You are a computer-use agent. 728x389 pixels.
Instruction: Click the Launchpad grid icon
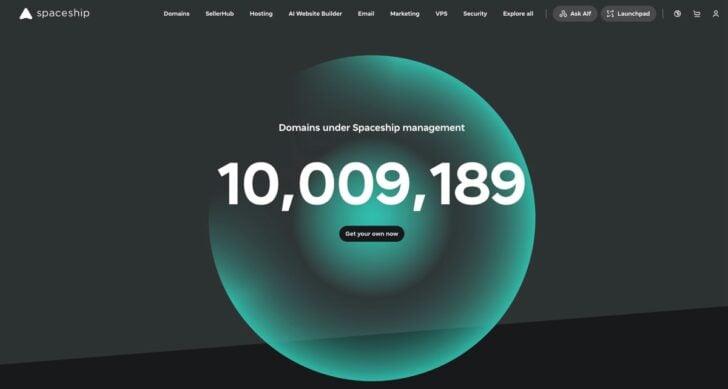click(610, 14)
